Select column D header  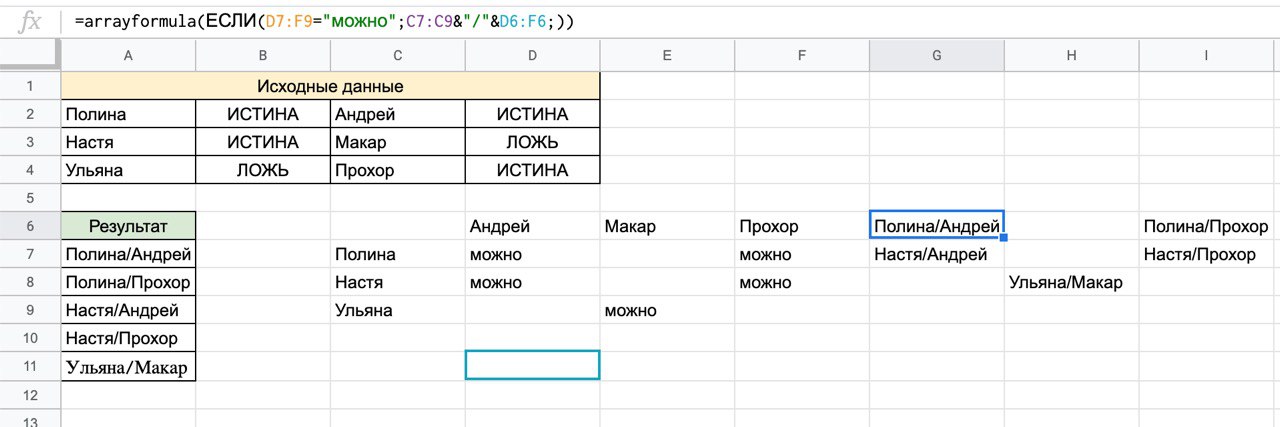click(x=532, y=56)
